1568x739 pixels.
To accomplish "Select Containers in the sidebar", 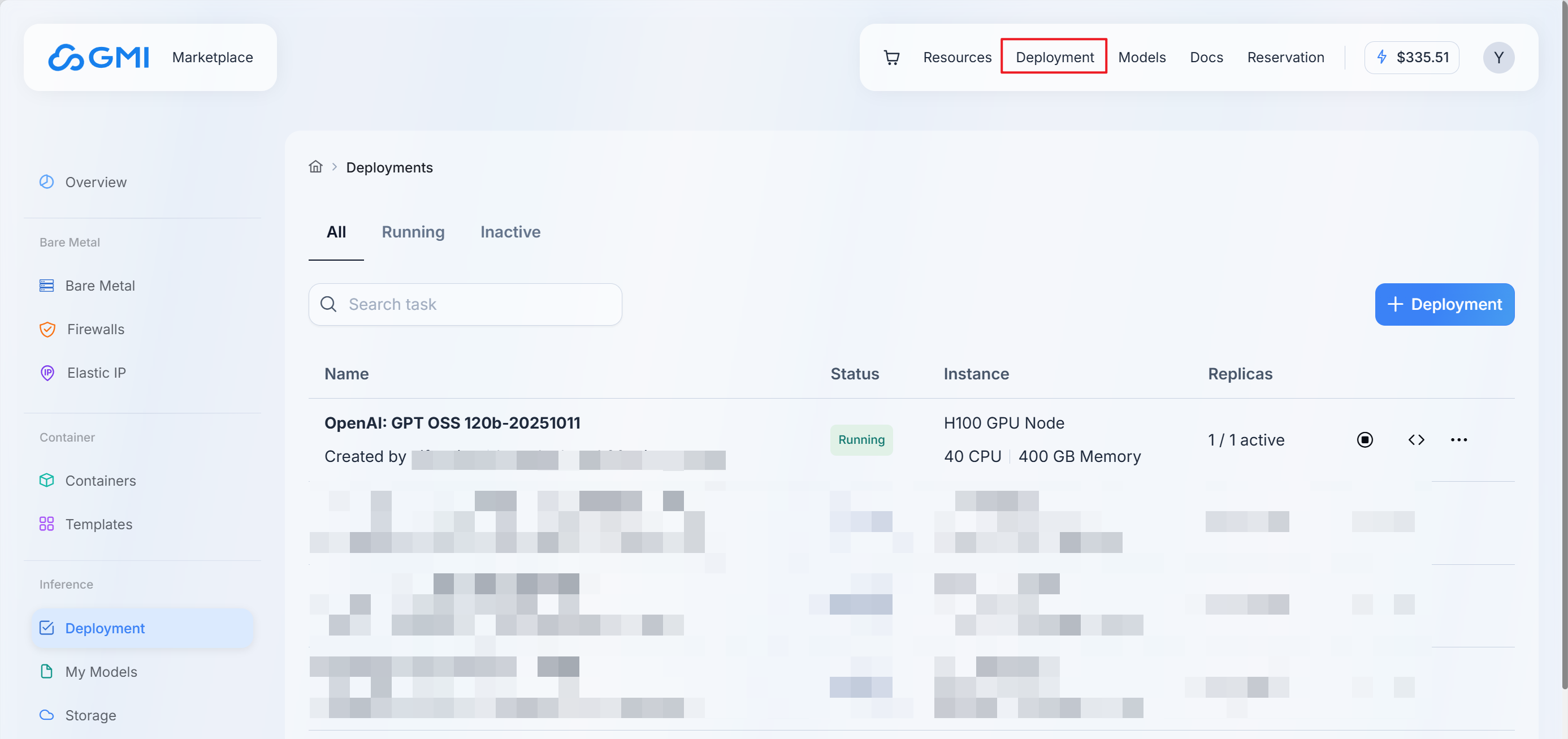I will pos(101,480).
